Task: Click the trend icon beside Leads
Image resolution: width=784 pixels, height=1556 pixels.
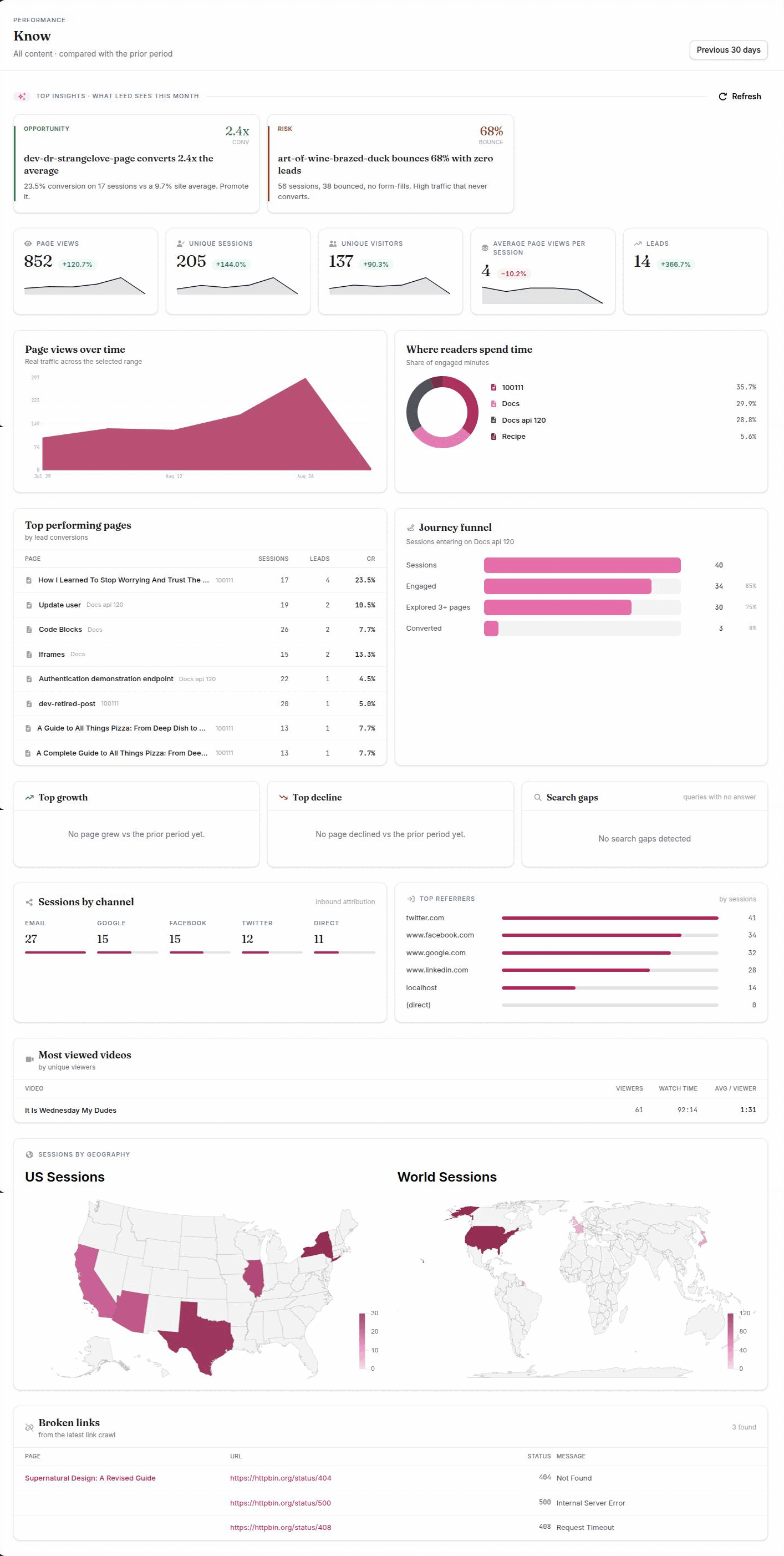Action: 638,244
